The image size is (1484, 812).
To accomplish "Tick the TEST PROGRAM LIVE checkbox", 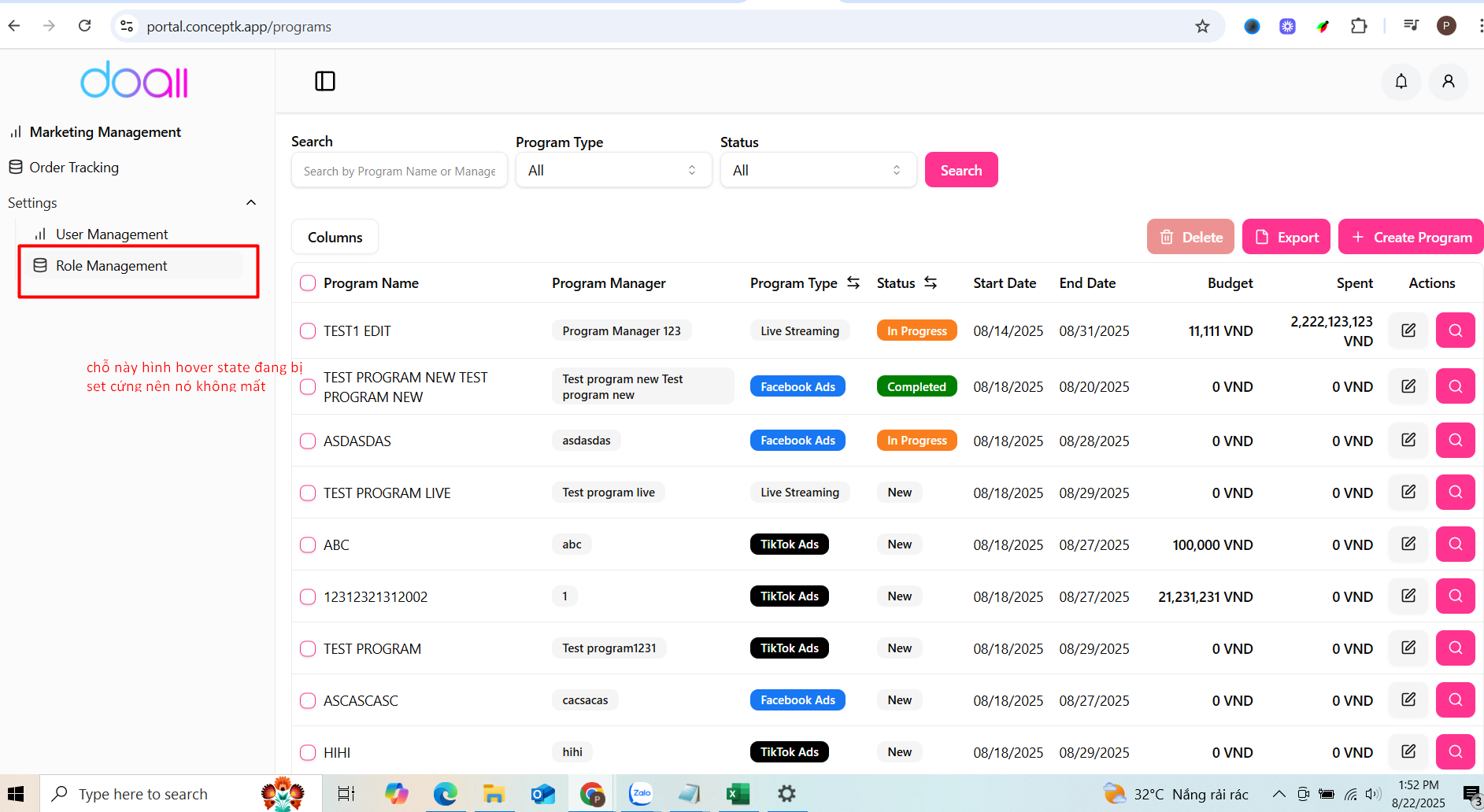I will click(308, 493).
